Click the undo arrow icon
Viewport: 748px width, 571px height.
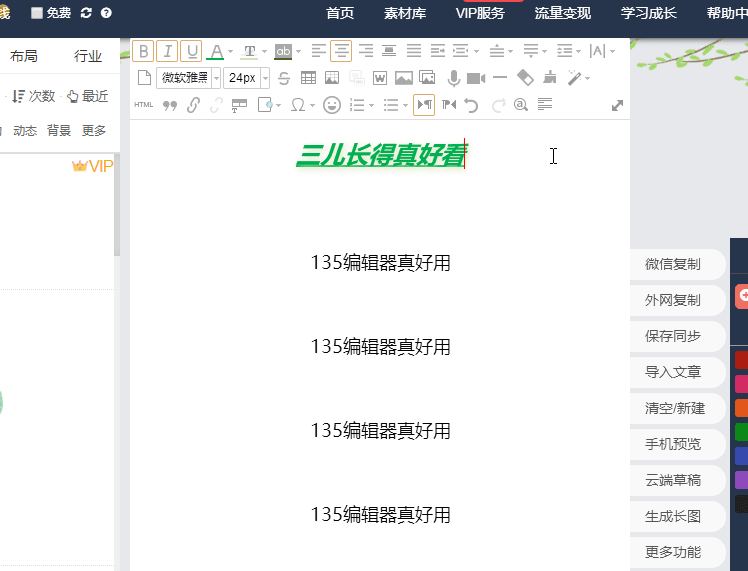(x=472, y=105)
